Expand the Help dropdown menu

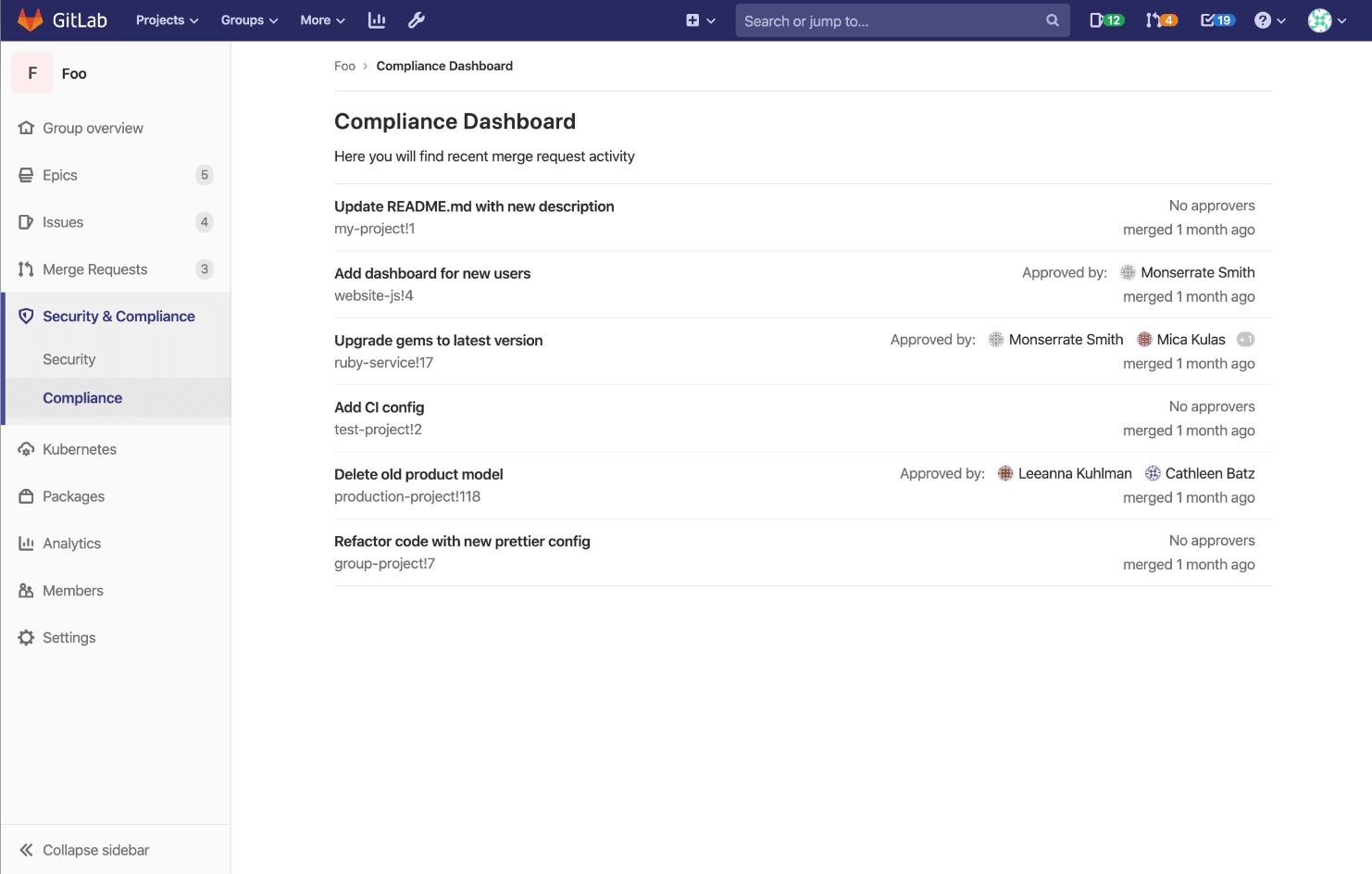tap(1269, 19)
